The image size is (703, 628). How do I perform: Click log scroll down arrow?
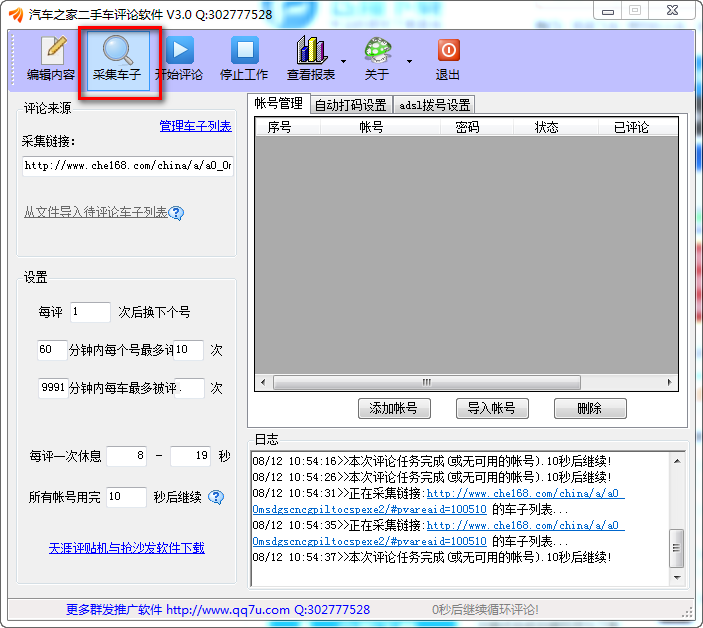pyautogui.click(x=677, y=578)
